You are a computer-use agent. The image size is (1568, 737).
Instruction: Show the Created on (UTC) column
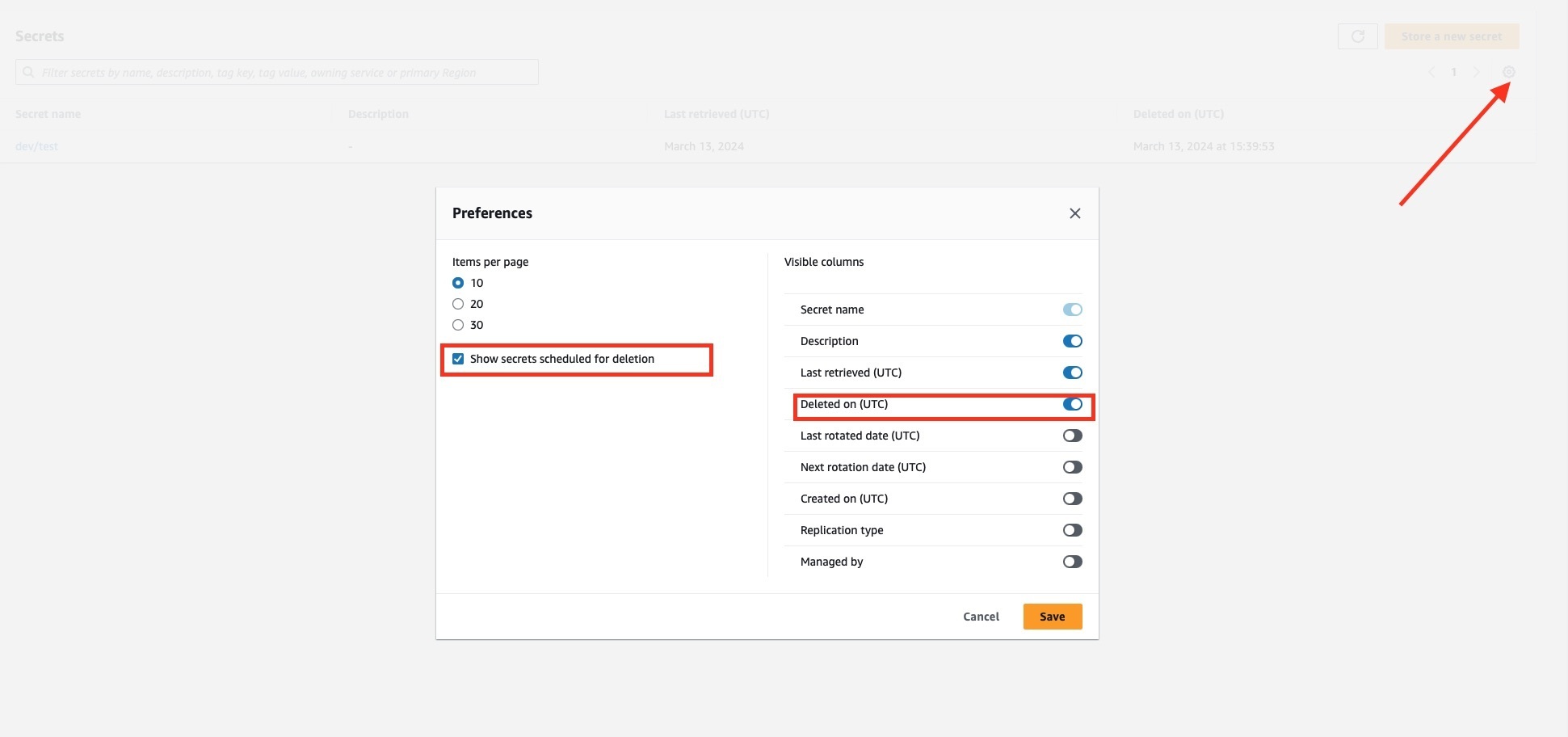pos(1072,499)
